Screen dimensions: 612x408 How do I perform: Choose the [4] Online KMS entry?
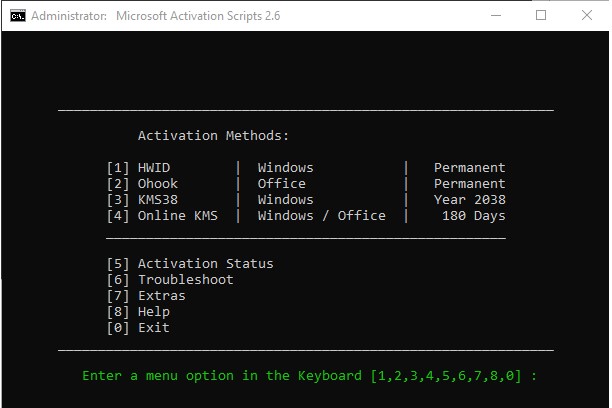(x=162, y=216)
